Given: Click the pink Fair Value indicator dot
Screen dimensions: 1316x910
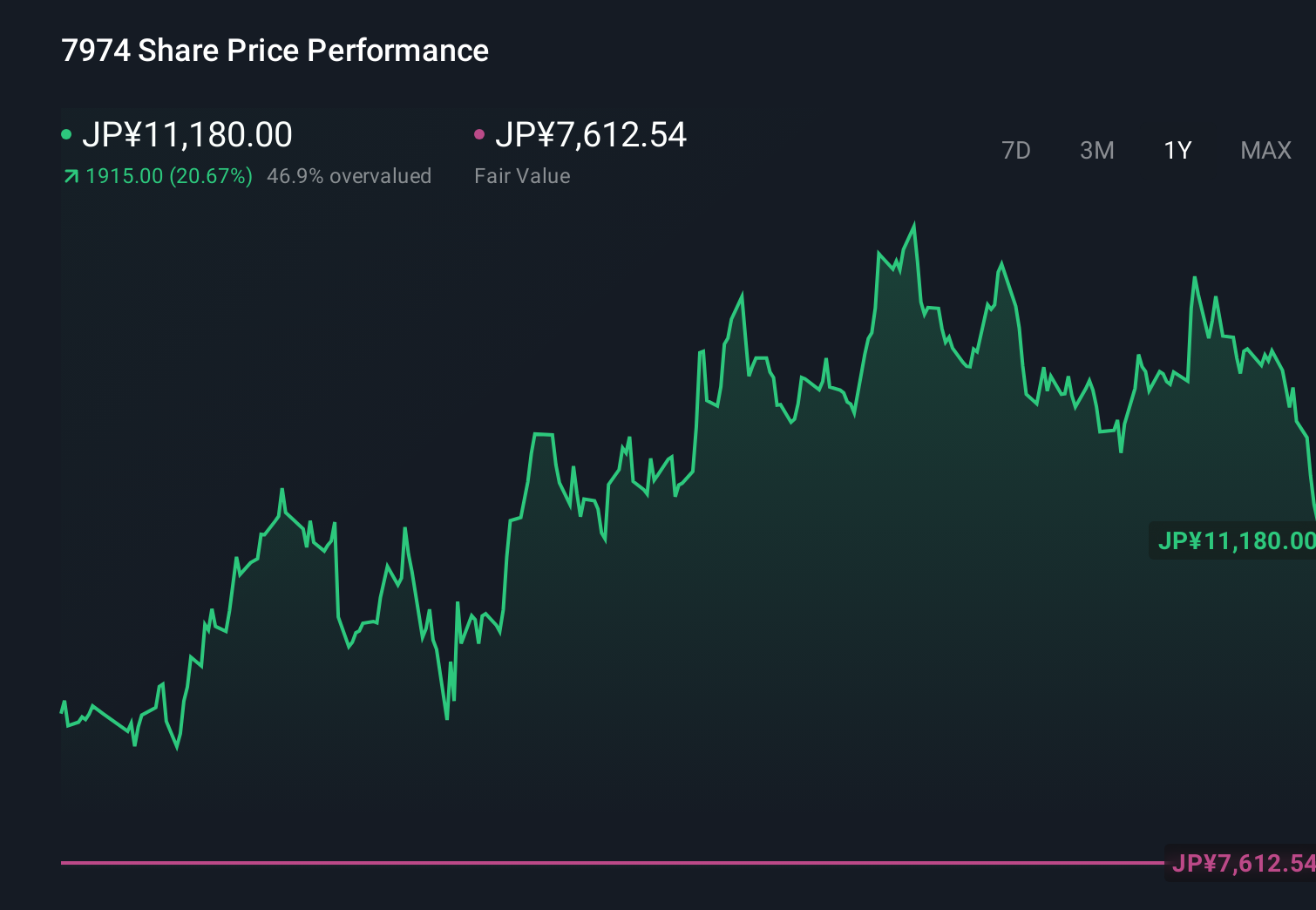Looking at the screenshot, I should [478, 133].
